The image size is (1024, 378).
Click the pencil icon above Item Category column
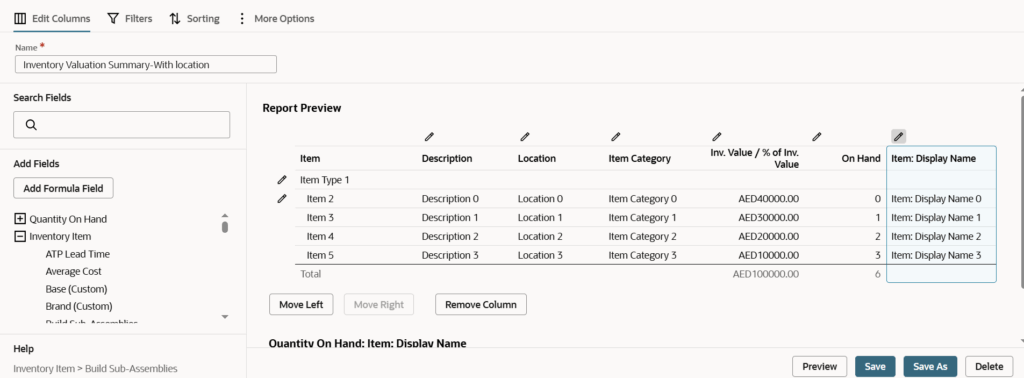pos(615,136)
